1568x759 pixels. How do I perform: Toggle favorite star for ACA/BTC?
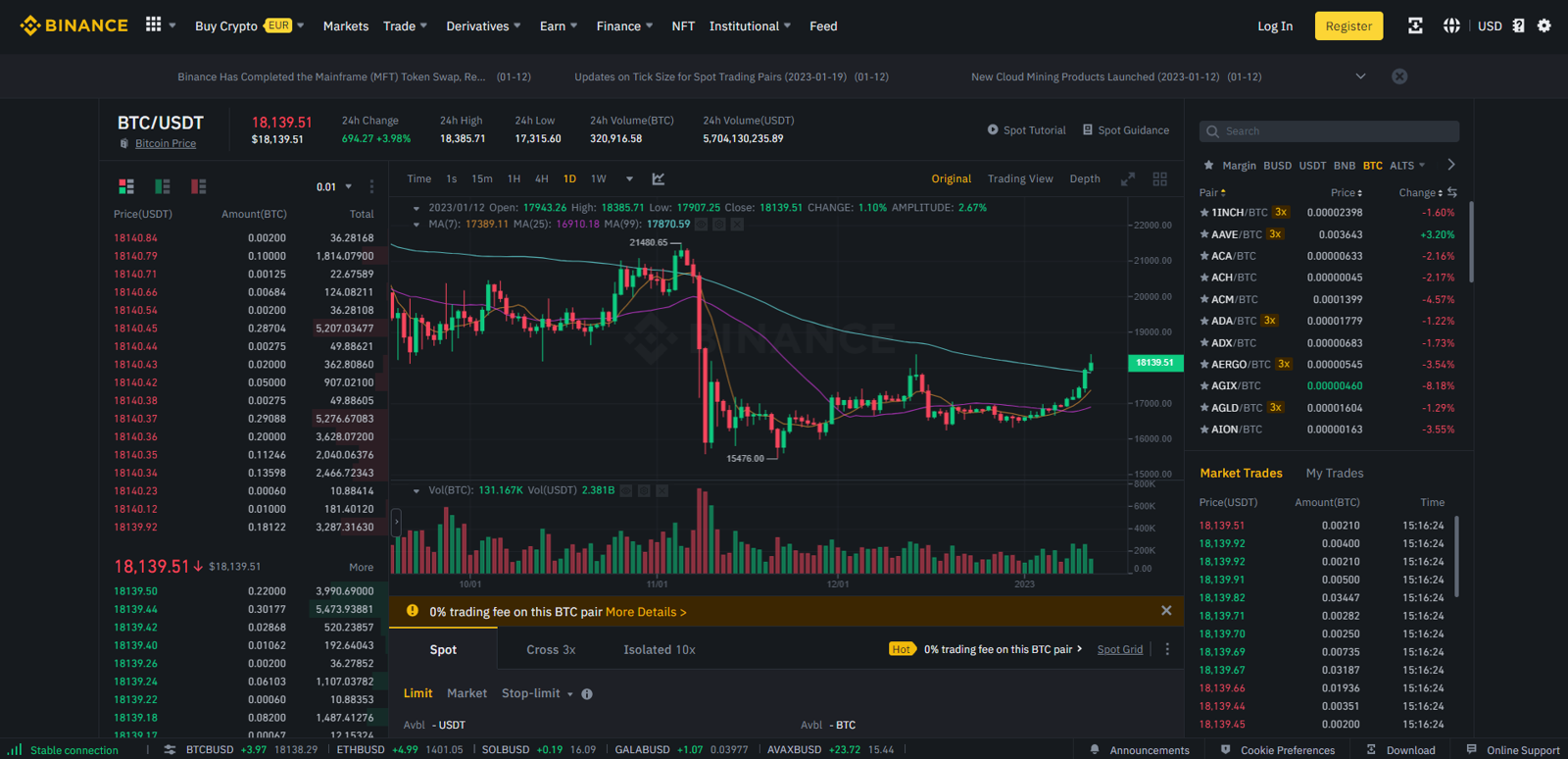[x=1204, y=256]
